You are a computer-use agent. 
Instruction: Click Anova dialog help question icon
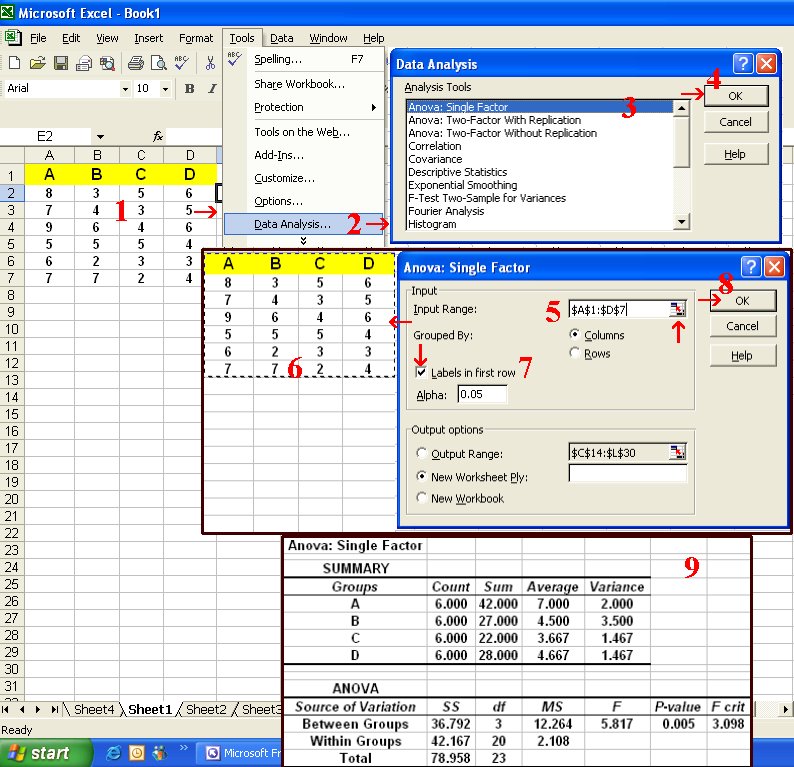750,266
